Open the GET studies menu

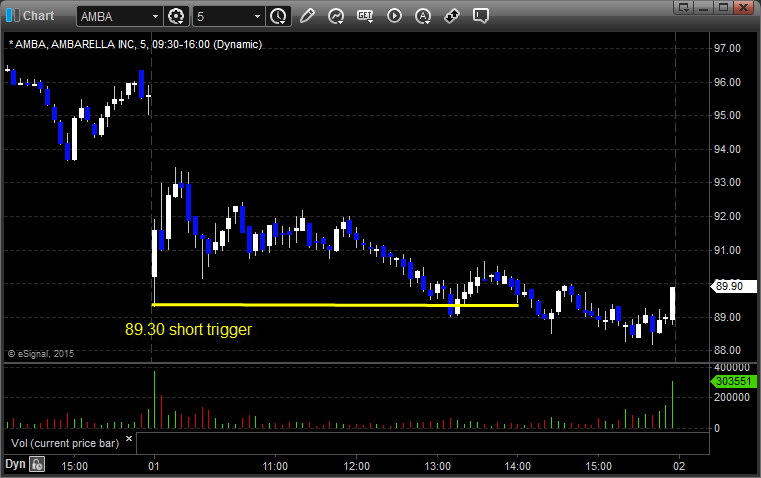point(365,16)
